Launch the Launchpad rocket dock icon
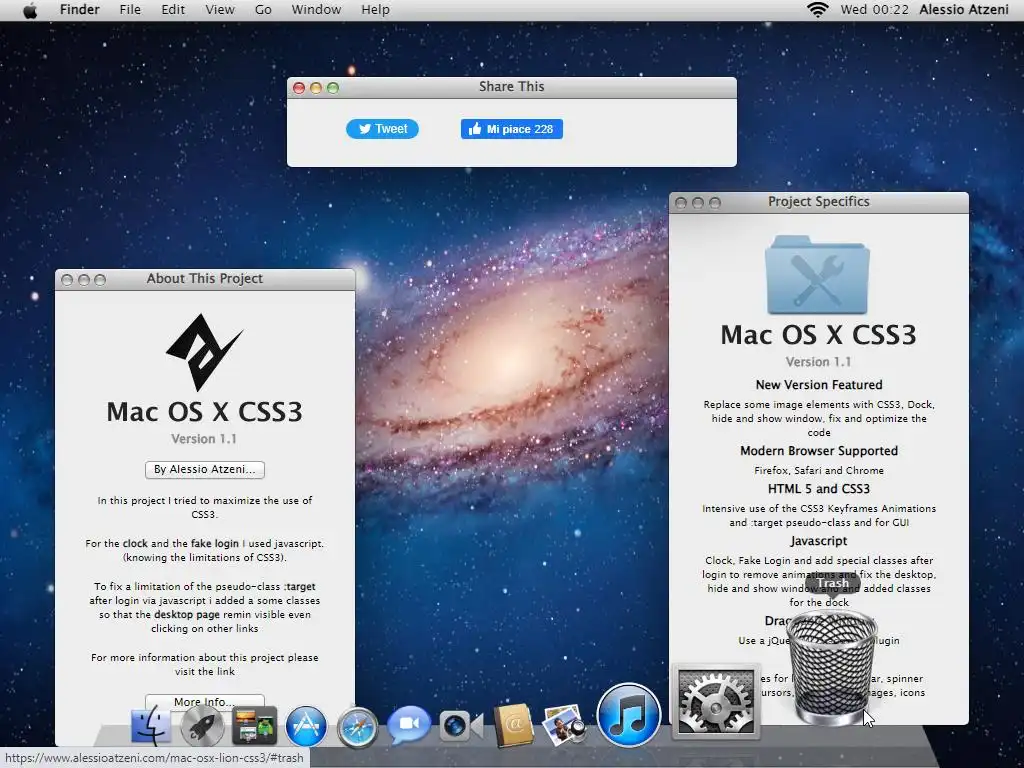1024x768 pixels. pos(202,726)
